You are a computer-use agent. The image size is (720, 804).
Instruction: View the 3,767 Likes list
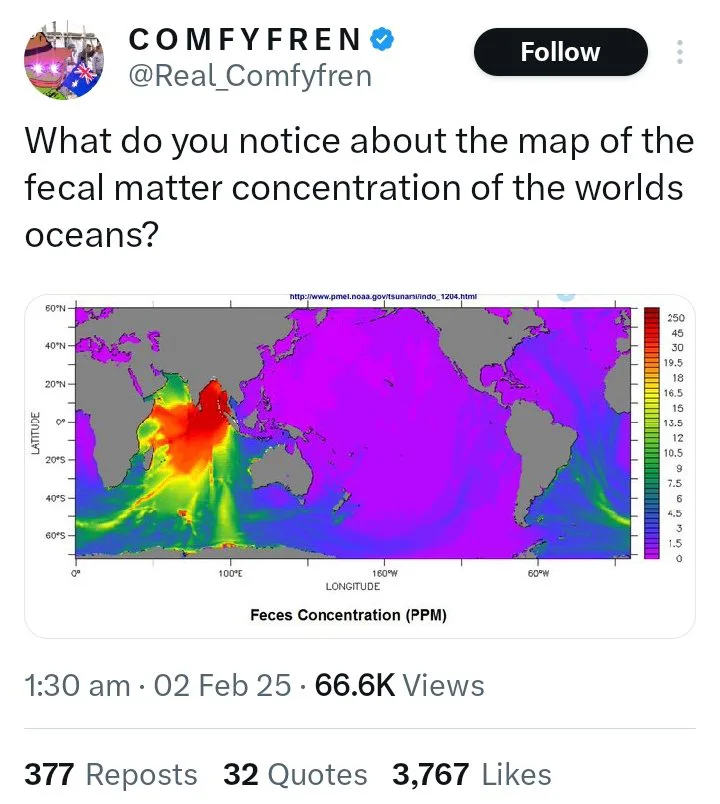472,774
